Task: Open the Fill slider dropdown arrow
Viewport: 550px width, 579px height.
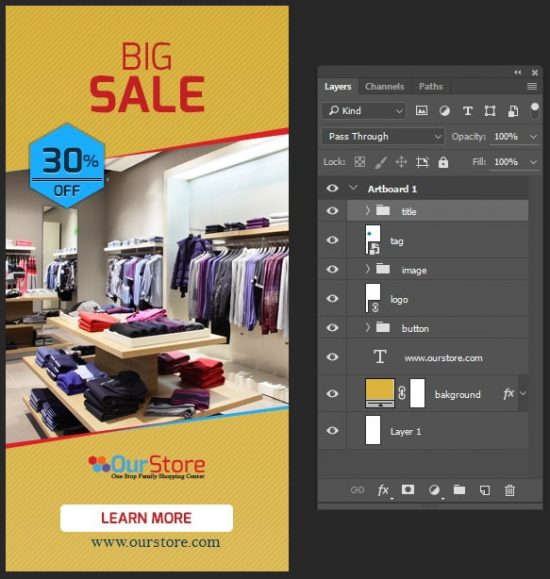Action: pos(533,162)
